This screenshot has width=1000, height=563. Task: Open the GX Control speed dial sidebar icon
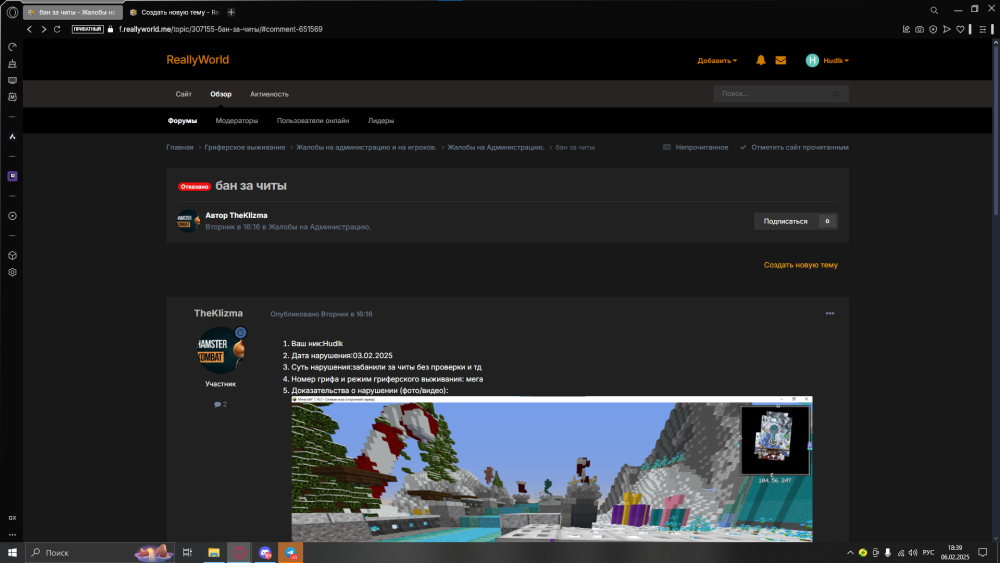pos(12,47)
